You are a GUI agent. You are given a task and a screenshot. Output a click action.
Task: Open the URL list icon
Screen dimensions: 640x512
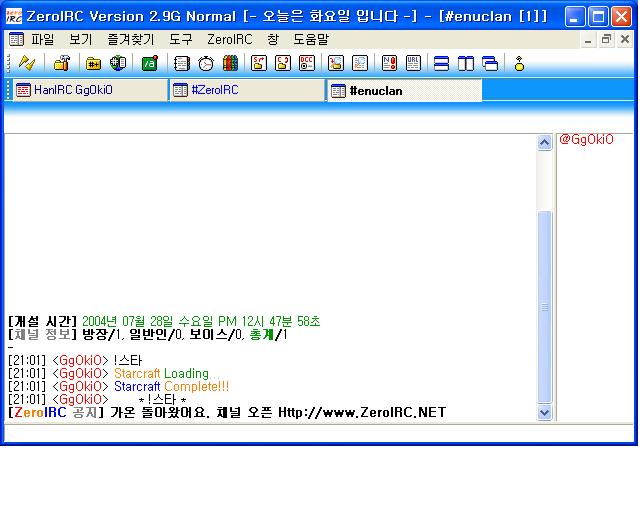[413, 63]
